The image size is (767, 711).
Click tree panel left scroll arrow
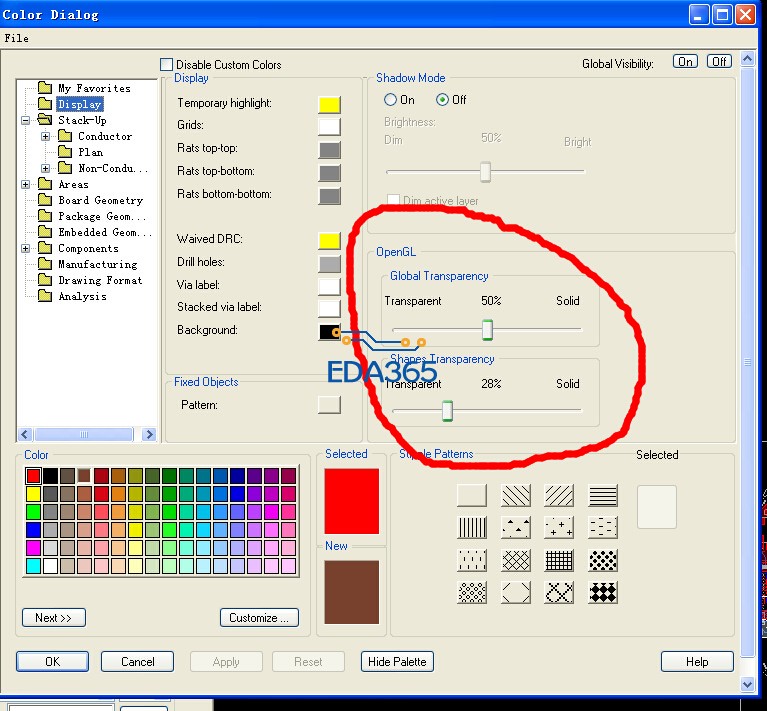click(25, 434)
